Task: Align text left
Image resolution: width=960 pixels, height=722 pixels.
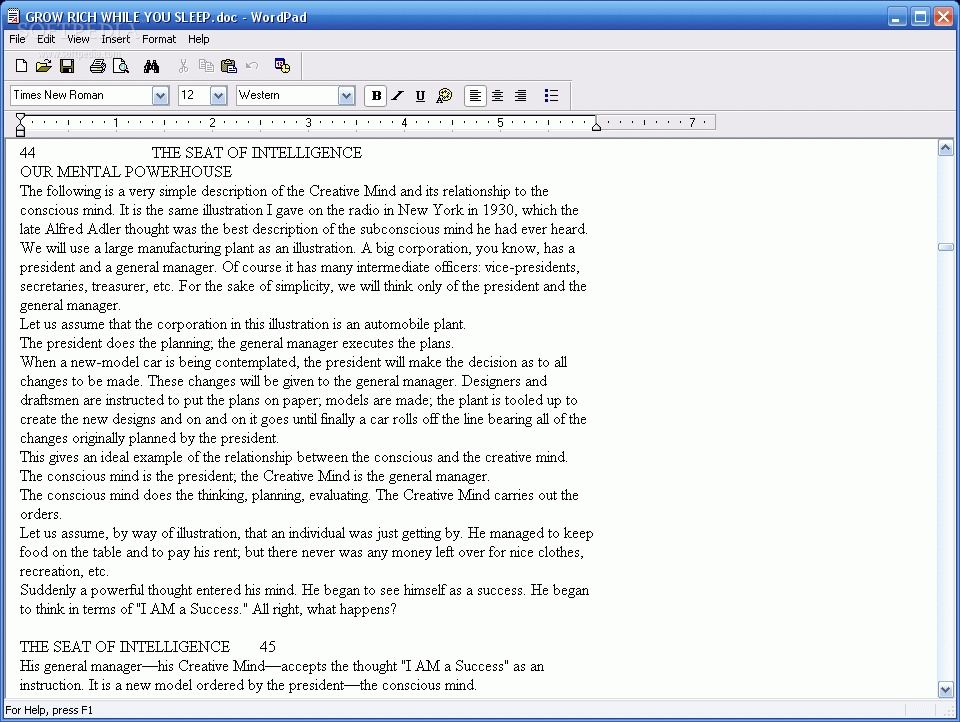Action: point(475,96)
